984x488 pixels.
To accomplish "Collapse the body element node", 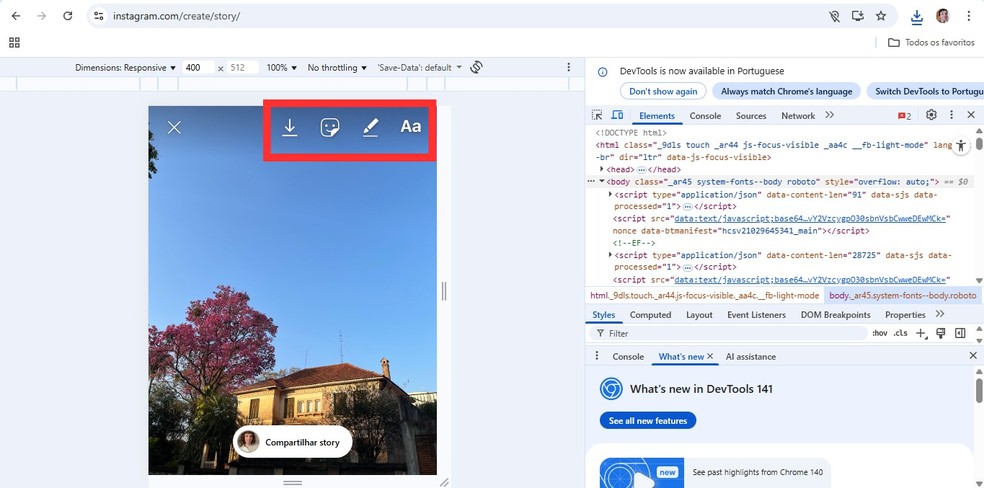I will 602,181.
